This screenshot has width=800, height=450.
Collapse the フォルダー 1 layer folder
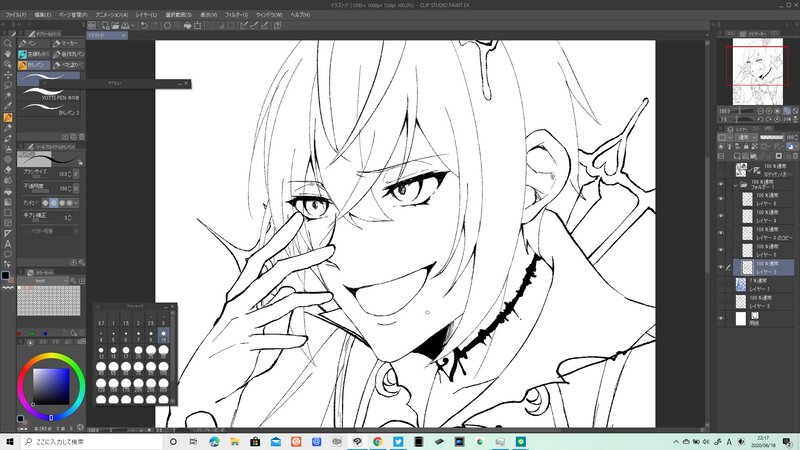point(735,185)
